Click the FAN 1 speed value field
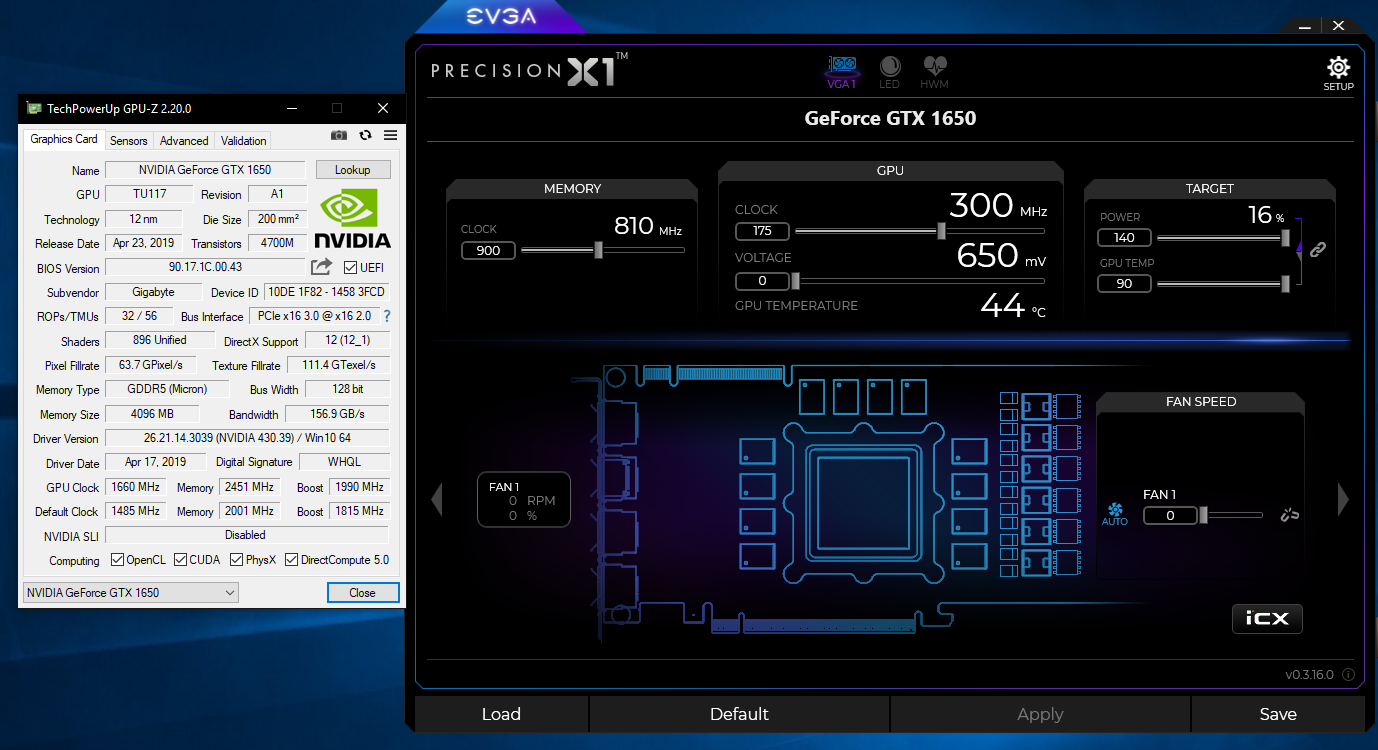 pos(1169,516)
